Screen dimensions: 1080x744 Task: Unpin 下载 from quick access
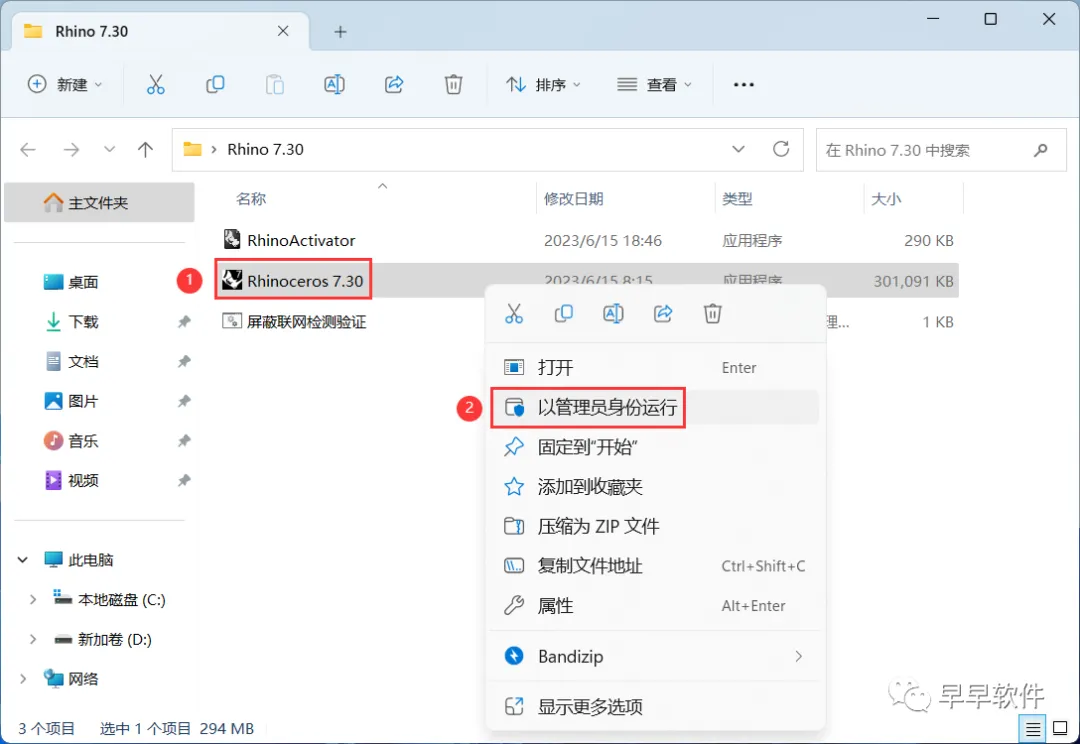tap(184, 322)
